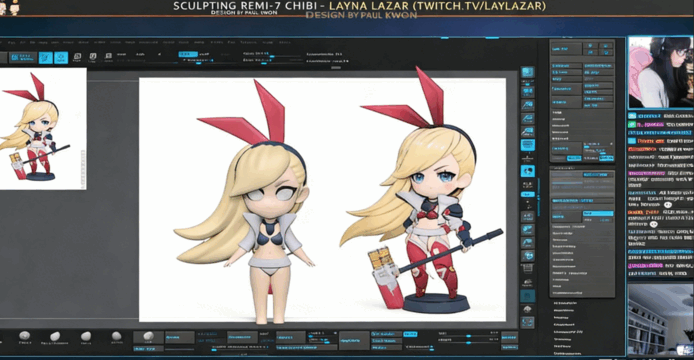Toggle Solo mode icon

click(x=527, y=309)
